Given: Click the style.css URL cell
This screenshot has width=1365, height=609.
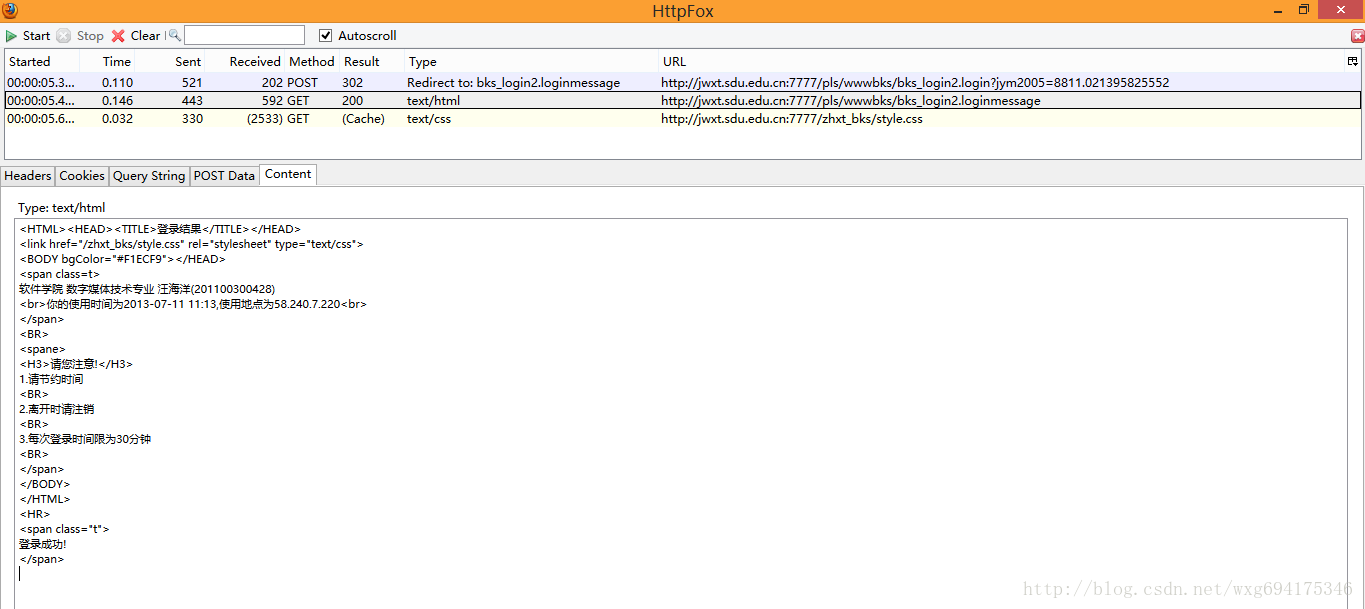Looking at the screenshot, I should pos(791,119).
